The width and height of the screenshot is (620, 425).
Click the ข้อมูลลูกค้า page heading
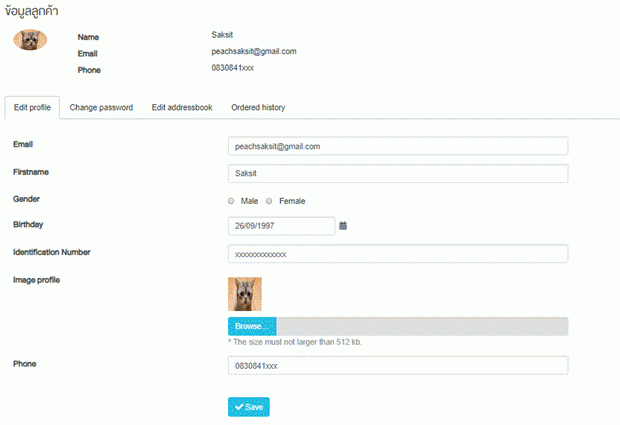coord(32,11)
